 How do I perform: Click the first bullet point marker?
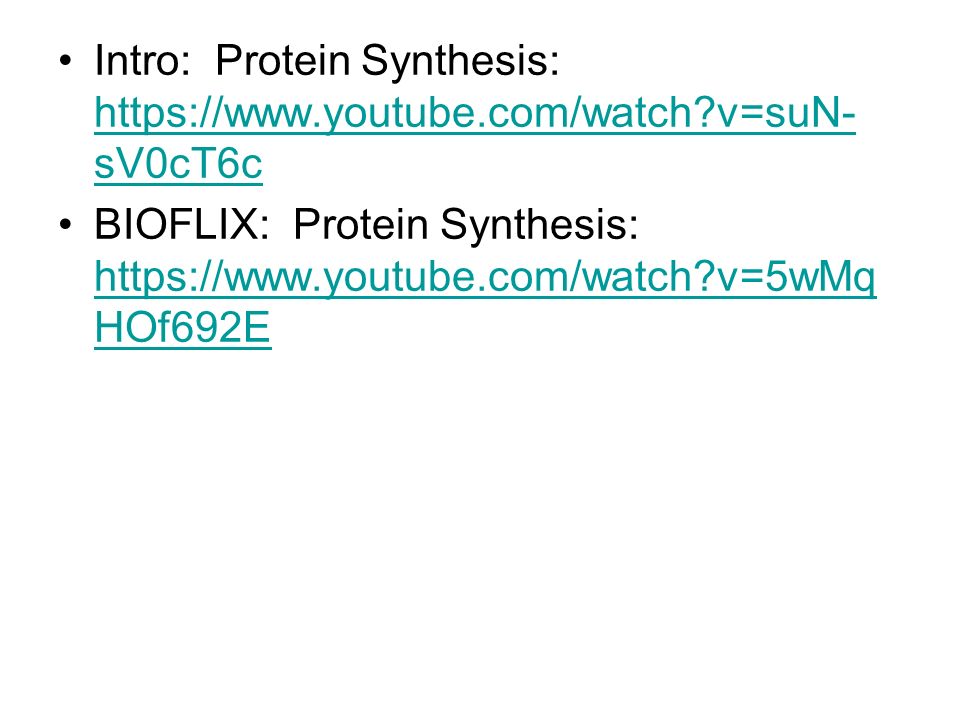pos(65,61)
